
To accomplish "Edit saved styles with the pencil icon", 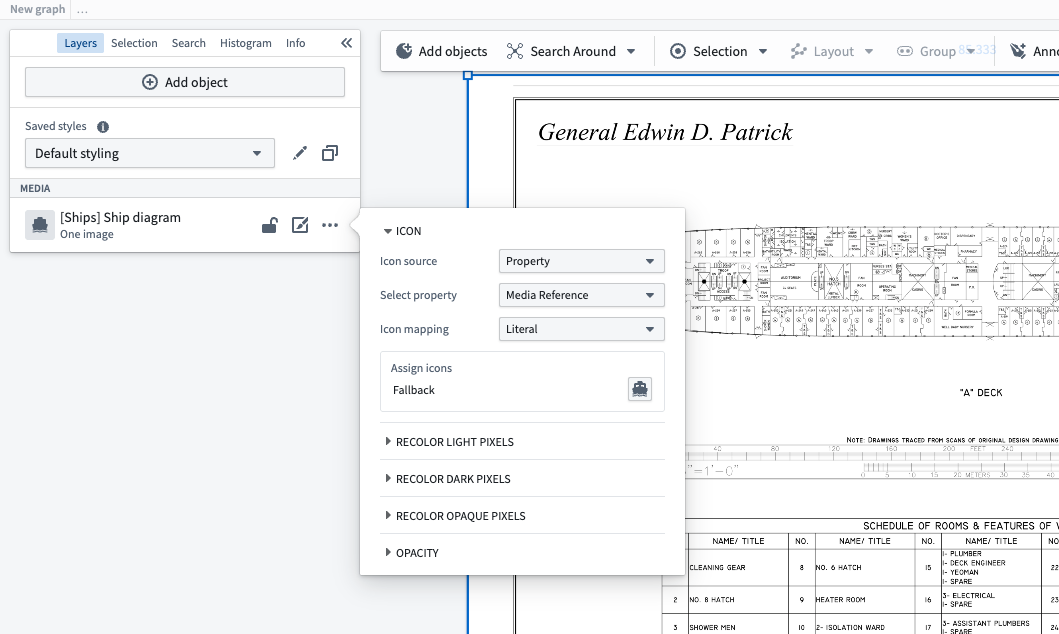I will (x=300, y=153).
